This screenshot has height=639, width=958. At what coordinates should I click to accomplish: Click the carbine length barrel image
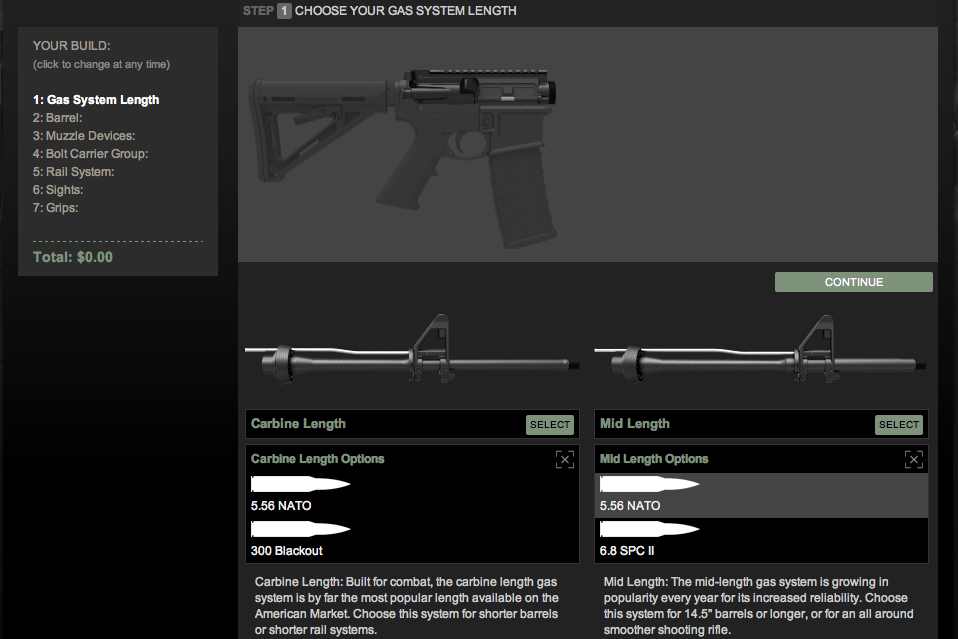click(x=412, y=350)
